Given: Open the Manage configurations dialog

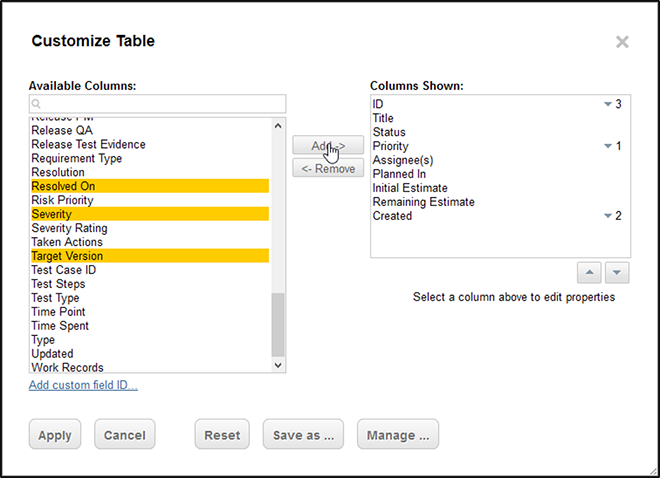Looking at the screenshot, I should [x=397, y=435].
